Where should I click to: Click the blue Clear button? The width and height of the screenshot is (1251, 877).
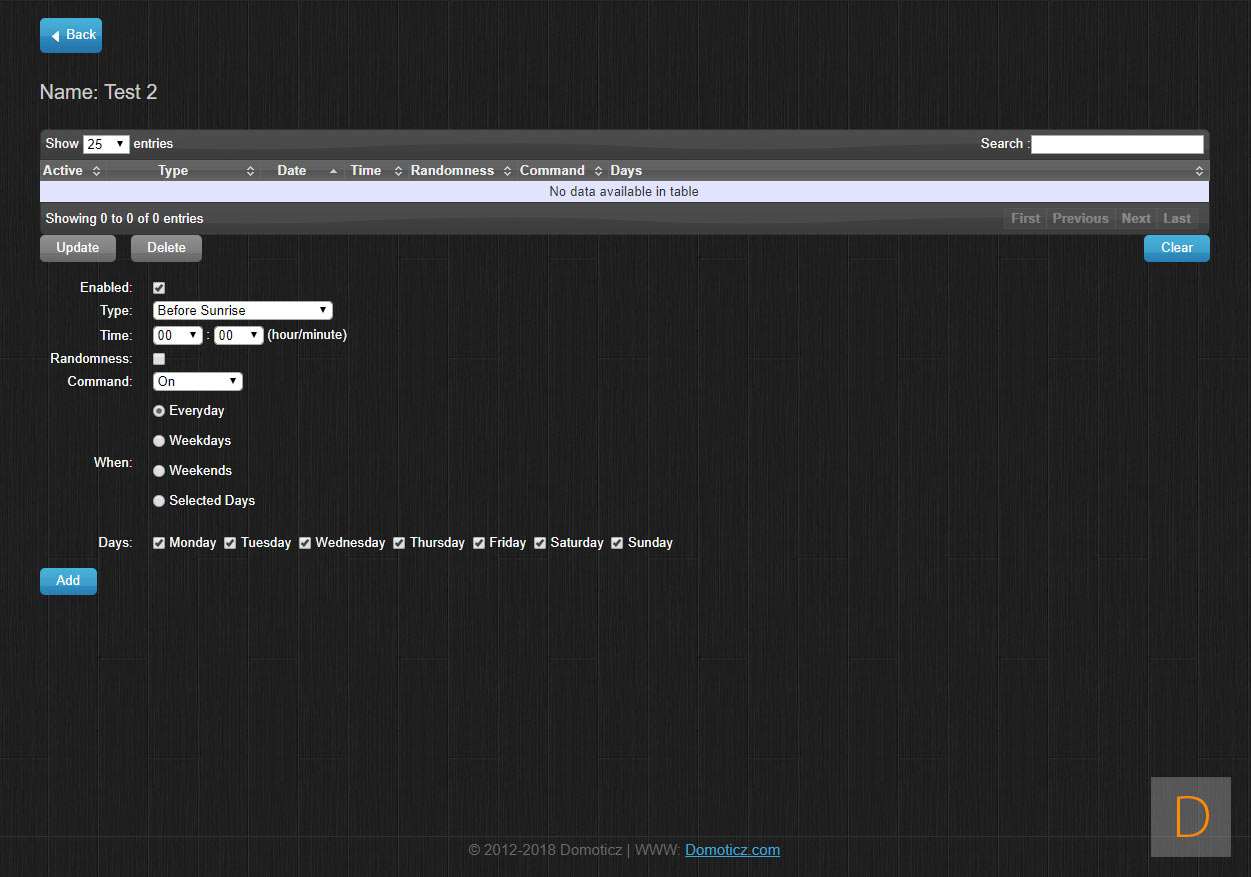click(x=1176, y=248)
